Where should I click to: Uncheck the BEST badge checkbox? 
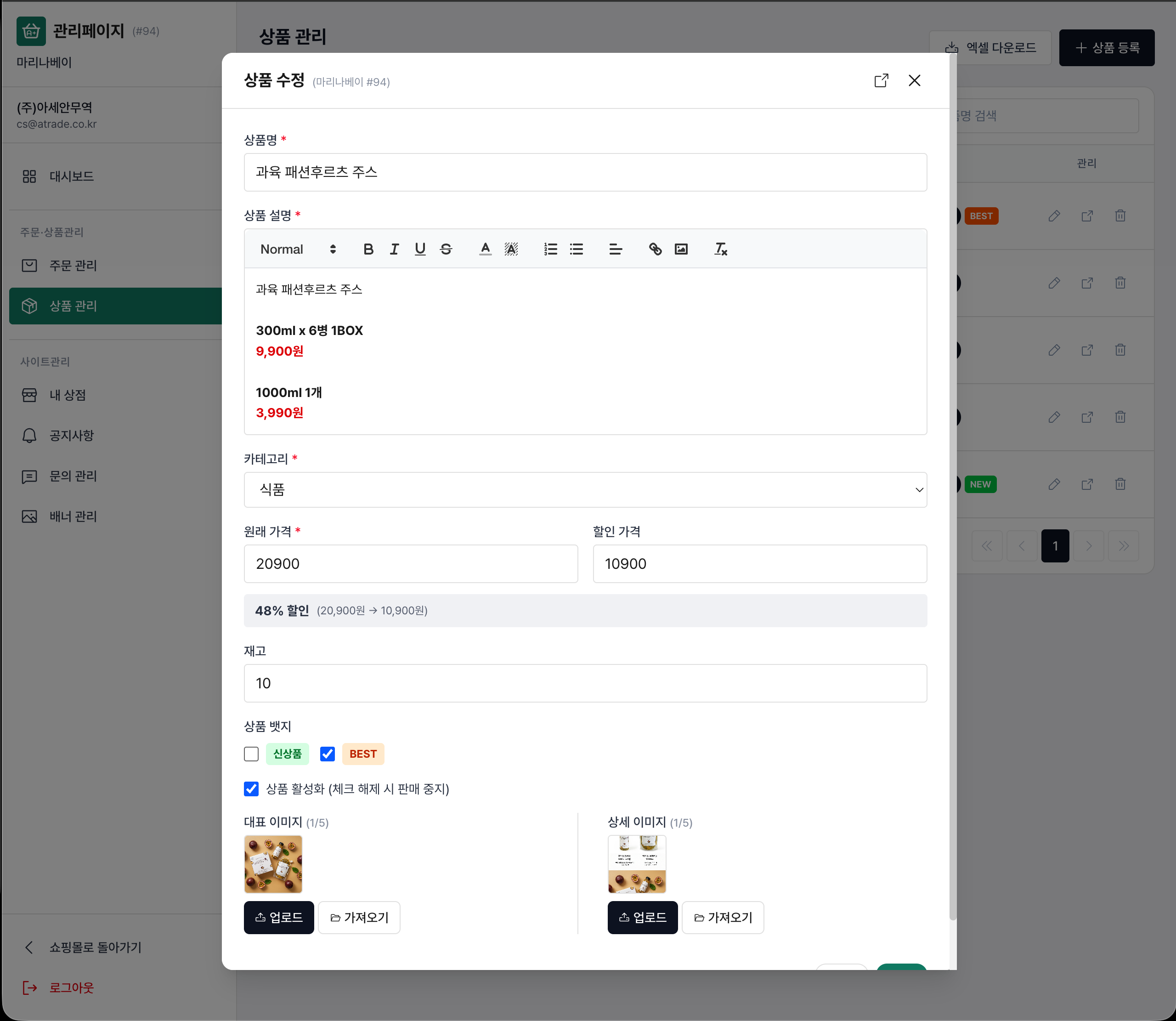pos(328,754)
